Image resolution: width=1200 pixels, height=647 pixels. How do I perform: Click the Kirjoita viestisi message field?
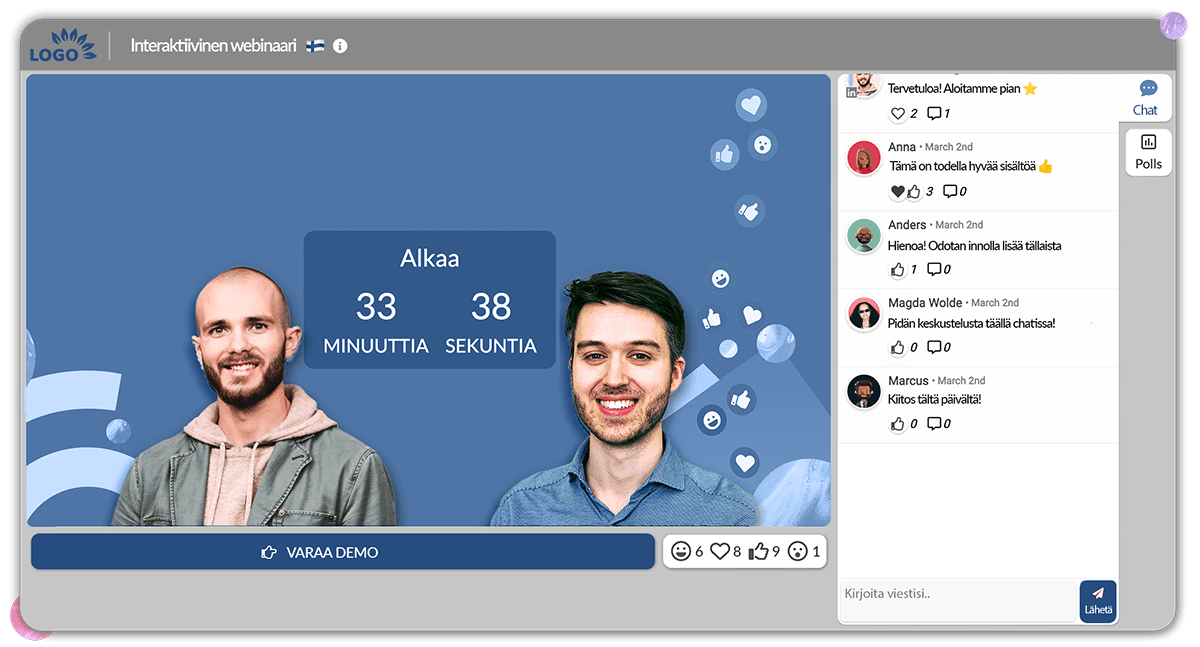pos(957,594)
